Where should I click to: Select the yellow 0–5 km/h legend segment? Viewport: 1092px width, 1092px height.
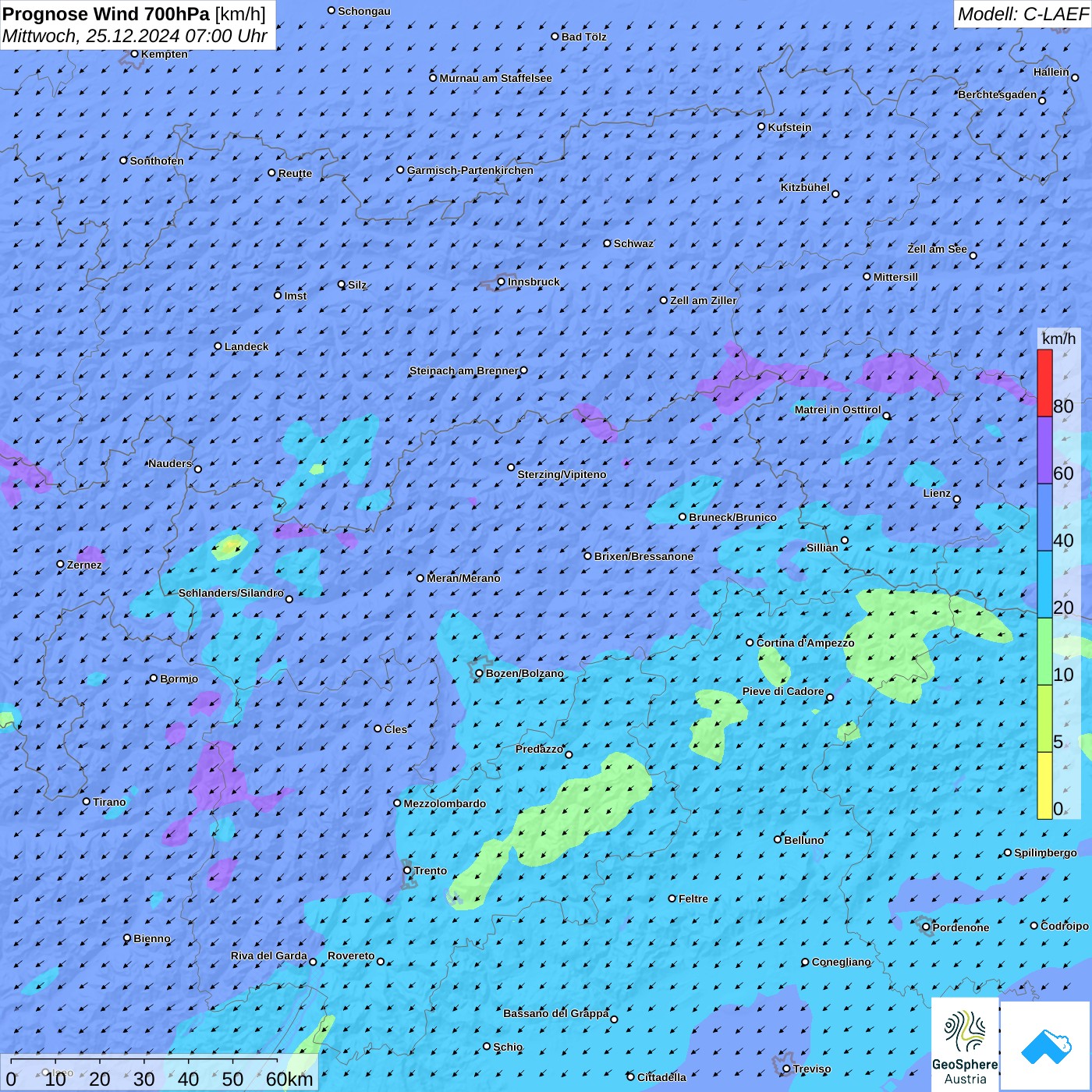click(x=1044, y=785)
